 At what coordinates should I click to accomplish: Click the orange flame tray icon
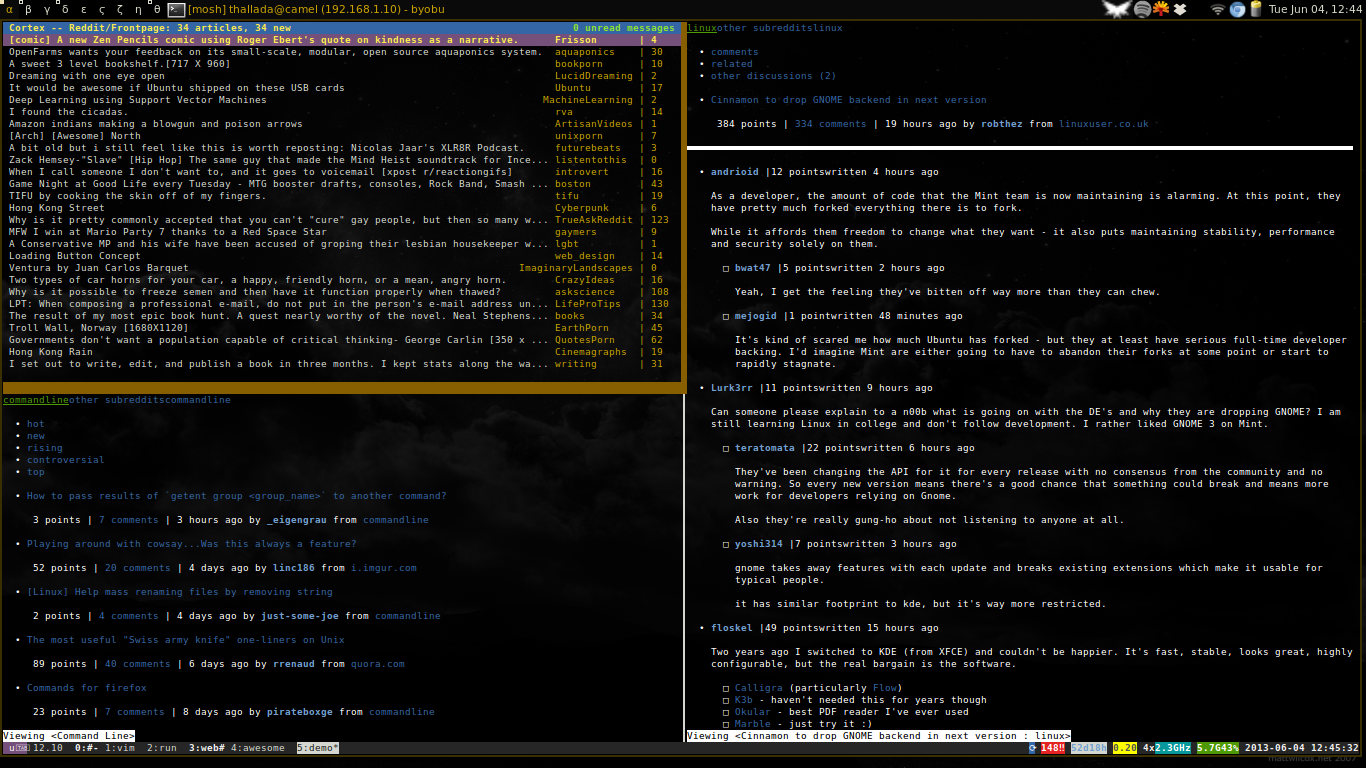tap(1160, 8)
